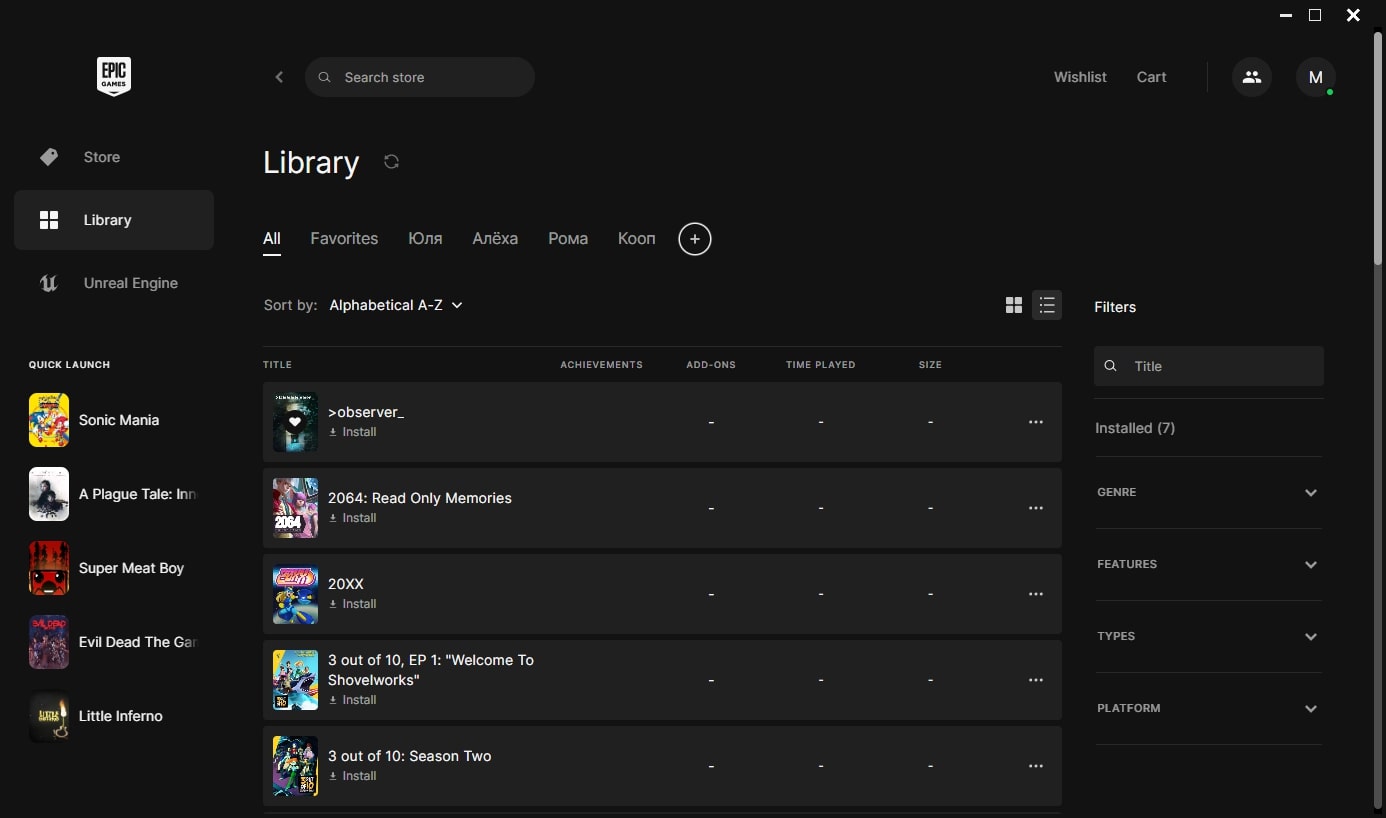Select the Юля collection tab
The height and width of the screenshot is (818, 1386).
pyautogui.click(x=425, y=239)
